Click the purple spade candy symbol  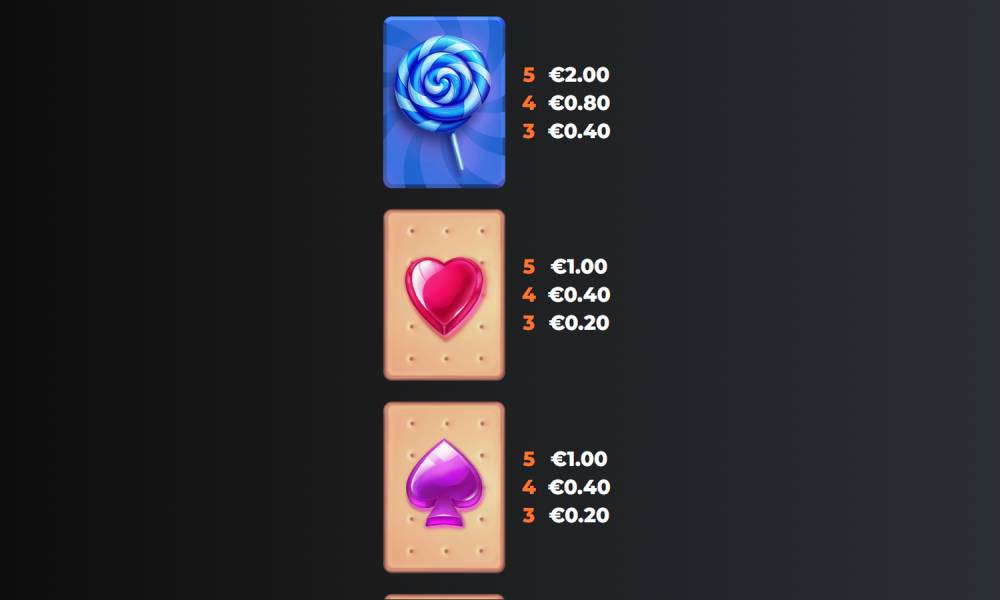click(444, 487)
